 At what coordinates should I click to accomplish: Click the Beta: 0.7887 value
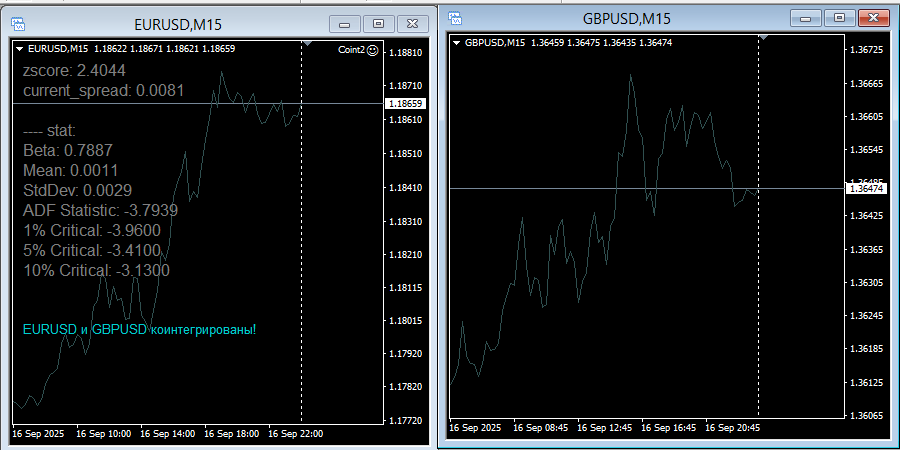pos(68,150)
